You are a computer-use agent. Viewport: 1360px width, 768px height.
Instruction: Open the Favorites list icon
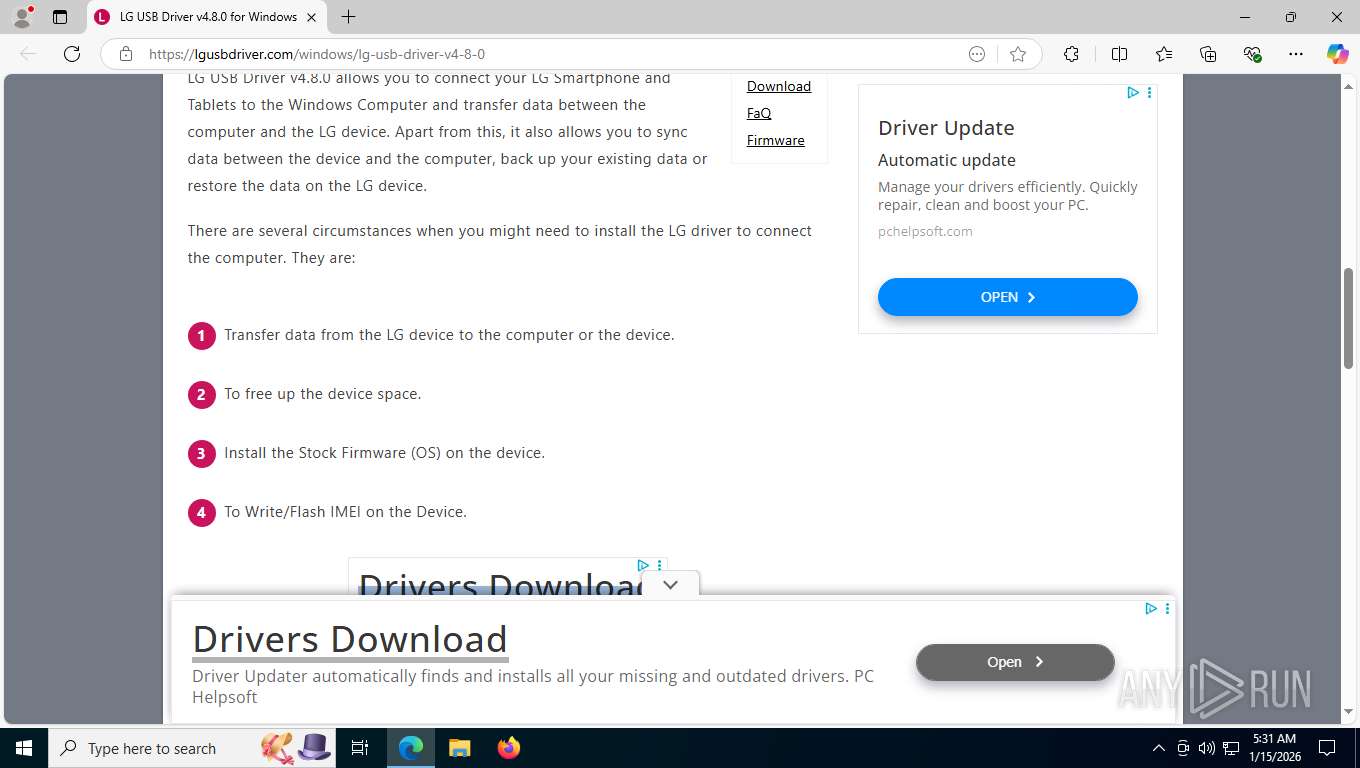coord(1164,54)
